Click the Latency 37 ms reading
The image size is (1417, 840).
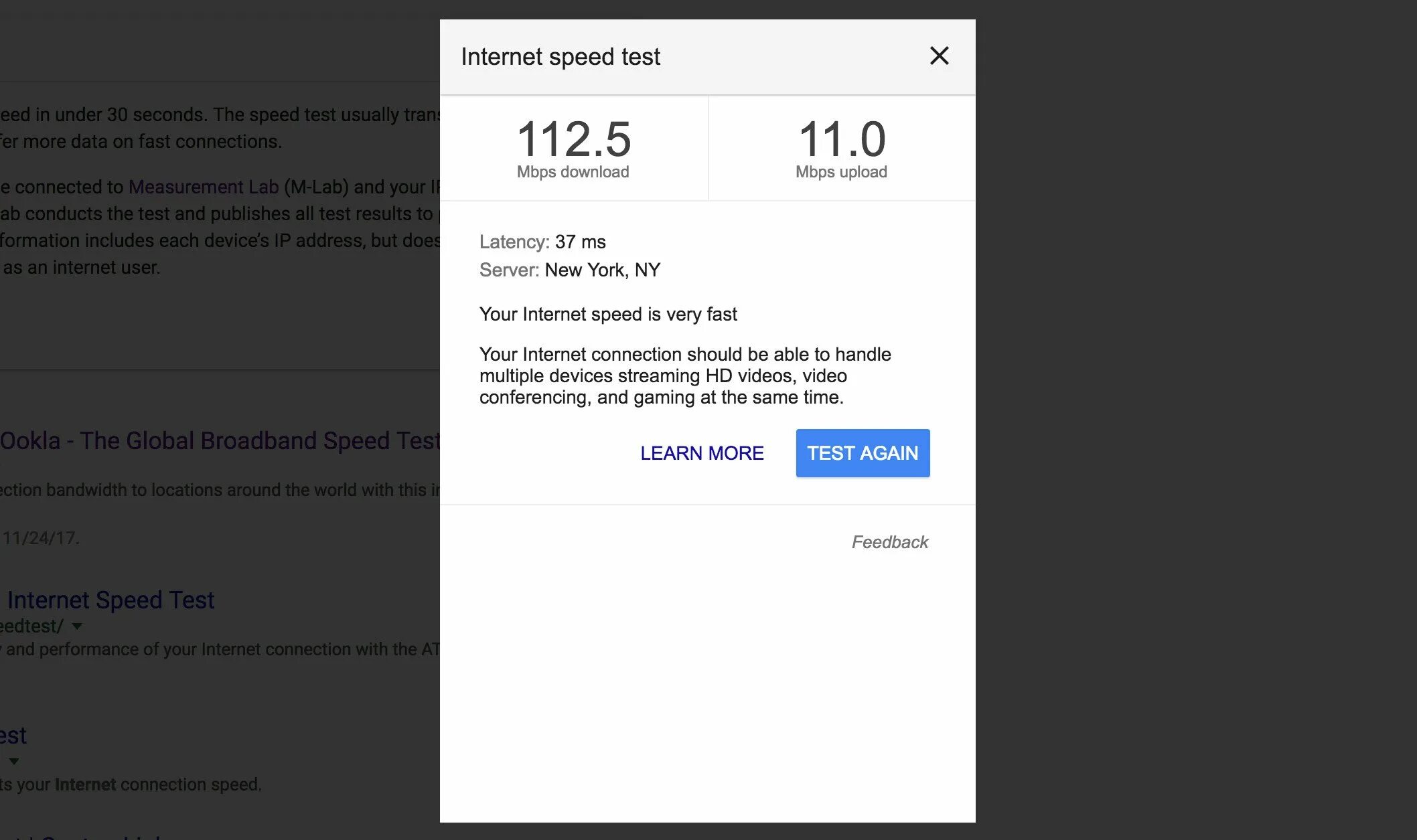[x=542, y=242]
